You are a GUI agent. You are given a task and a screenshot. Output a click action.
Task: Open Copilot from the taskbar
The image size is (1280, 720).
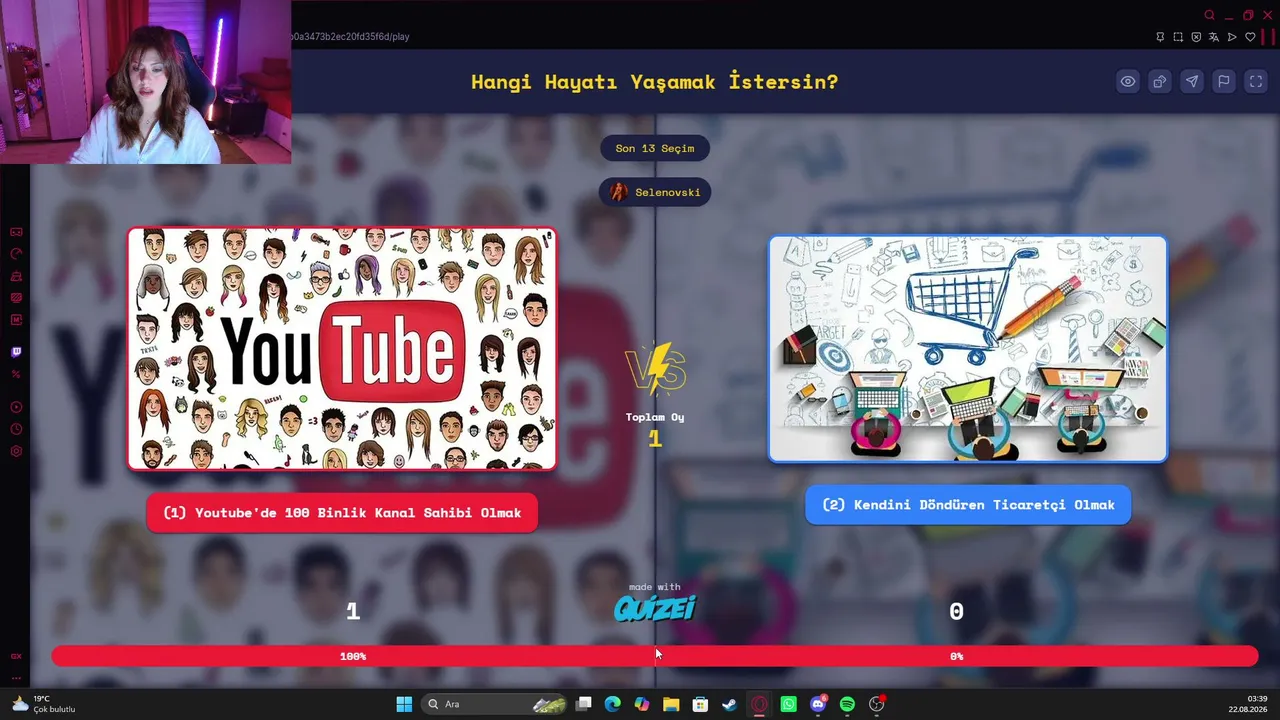click(x=642, y=704)
